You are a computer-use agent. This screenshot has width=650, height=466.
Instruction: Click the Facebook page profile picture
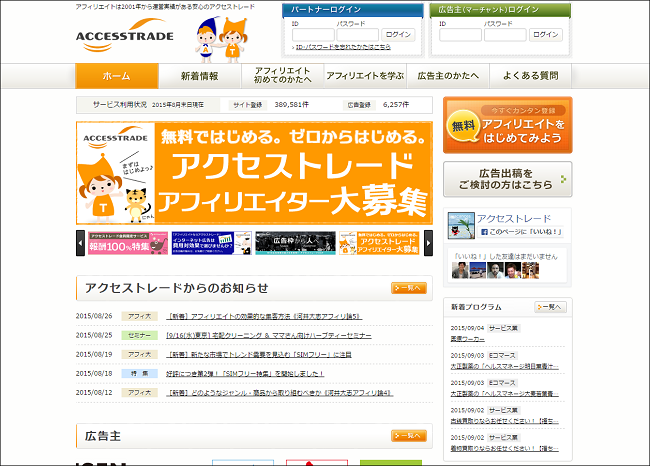click(x=461, y=225)
